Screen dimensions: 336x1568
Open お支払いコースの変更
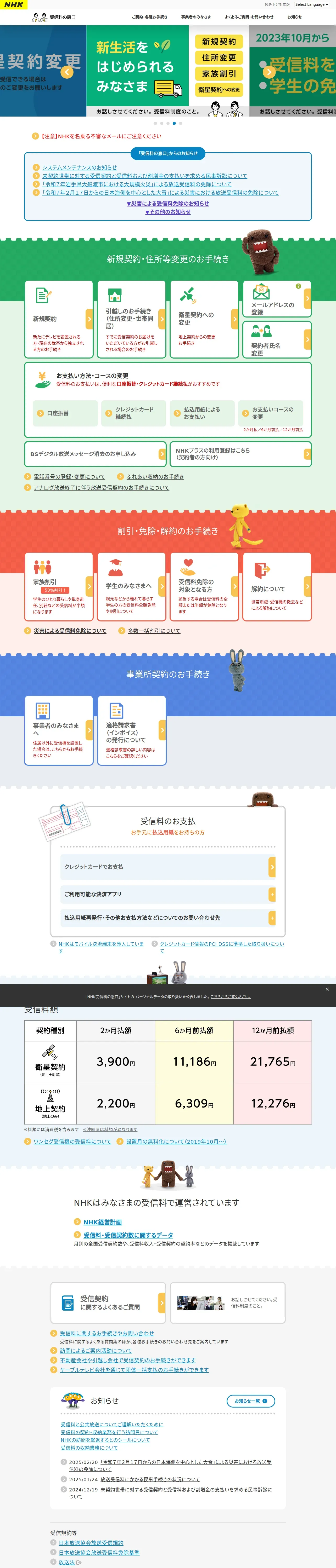[270, 413]
